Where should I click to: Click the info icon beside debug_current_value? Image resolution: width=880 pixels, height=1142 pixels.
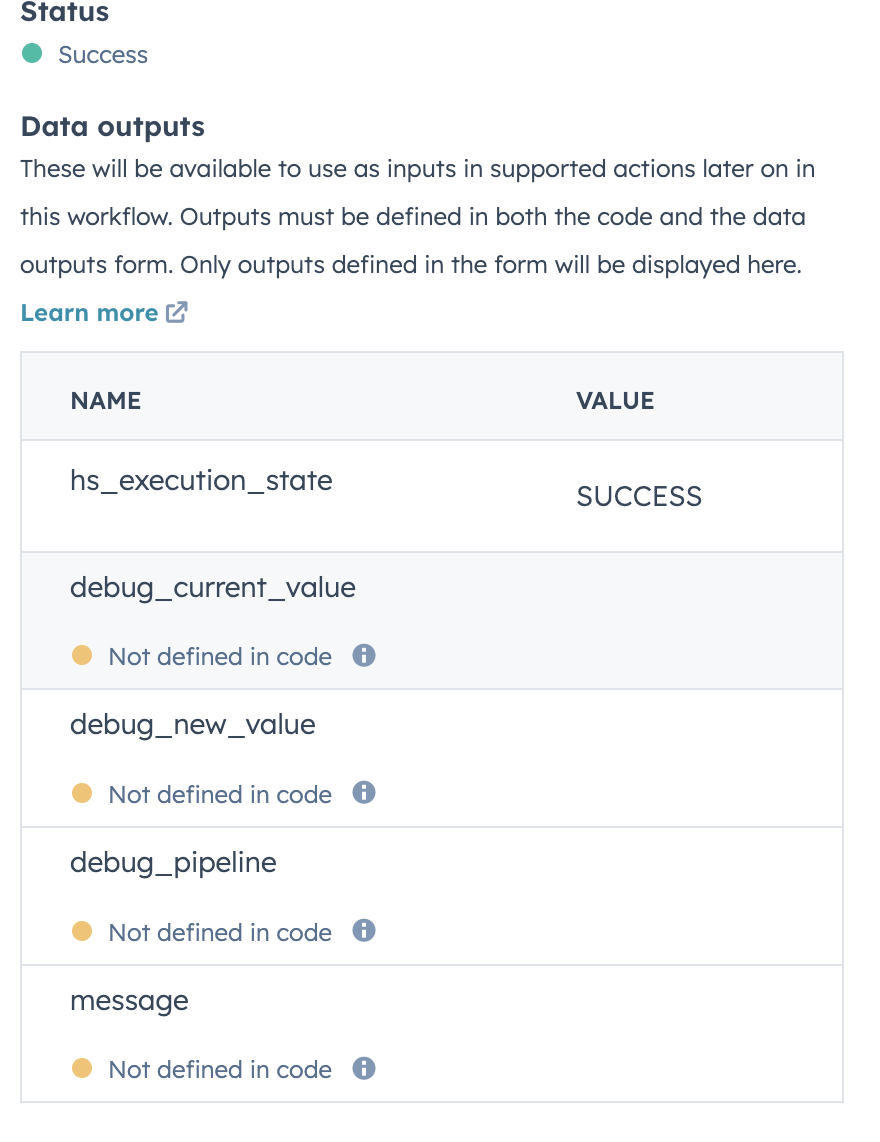coord(365,656)
